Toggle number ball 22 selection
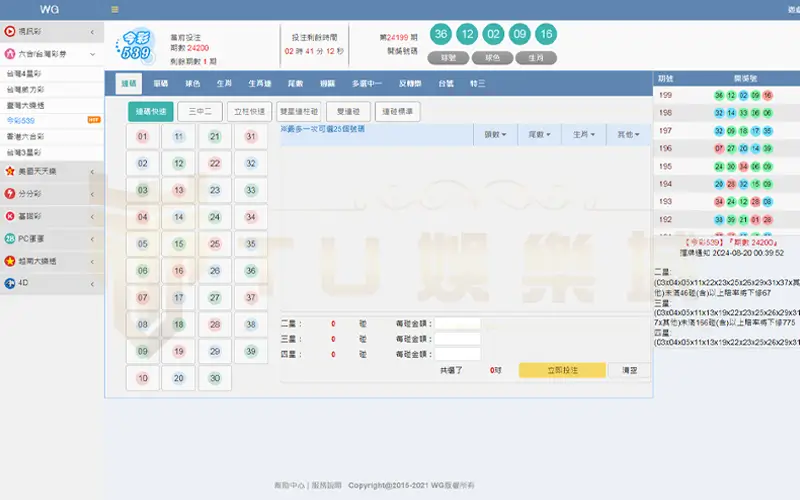 tap(214, 164)
